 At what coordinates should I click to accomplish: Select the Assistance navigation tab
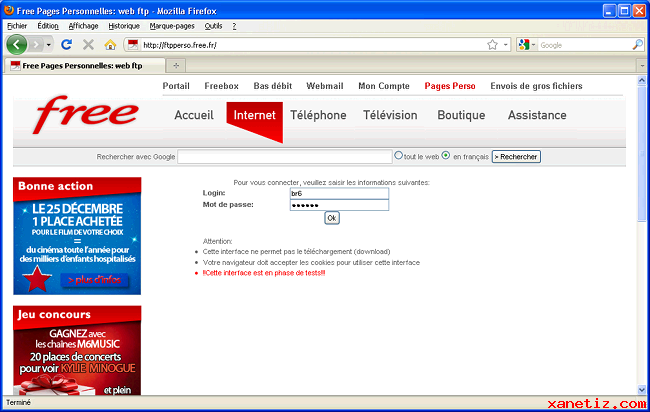537,115
